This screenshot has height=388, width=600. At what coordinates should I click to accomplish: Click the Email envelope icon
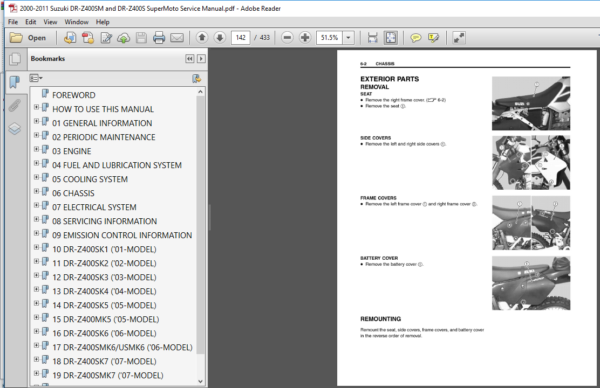pyautogui.click(x=177, y=37)
